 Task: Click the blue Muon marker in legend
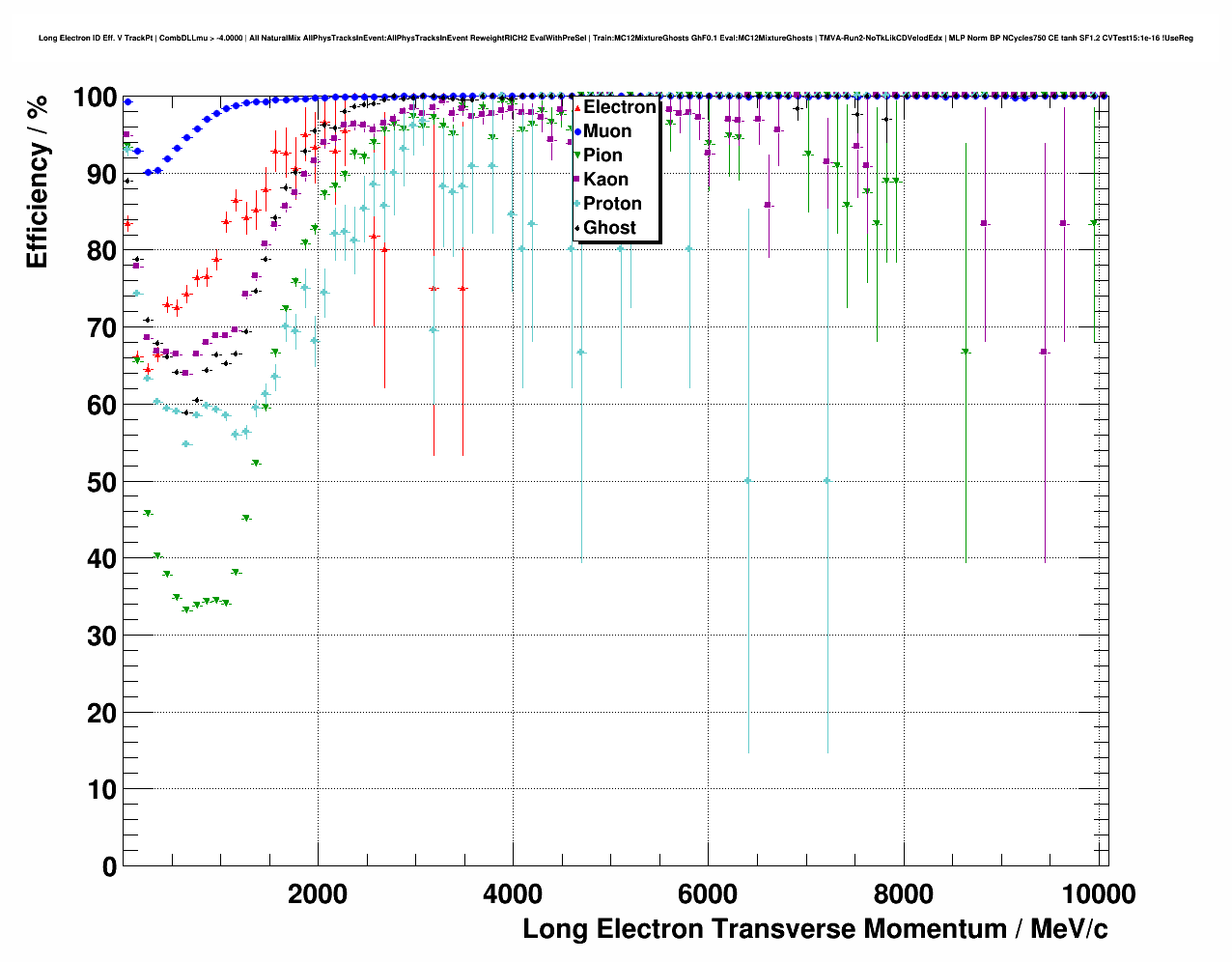coord(577,131)
